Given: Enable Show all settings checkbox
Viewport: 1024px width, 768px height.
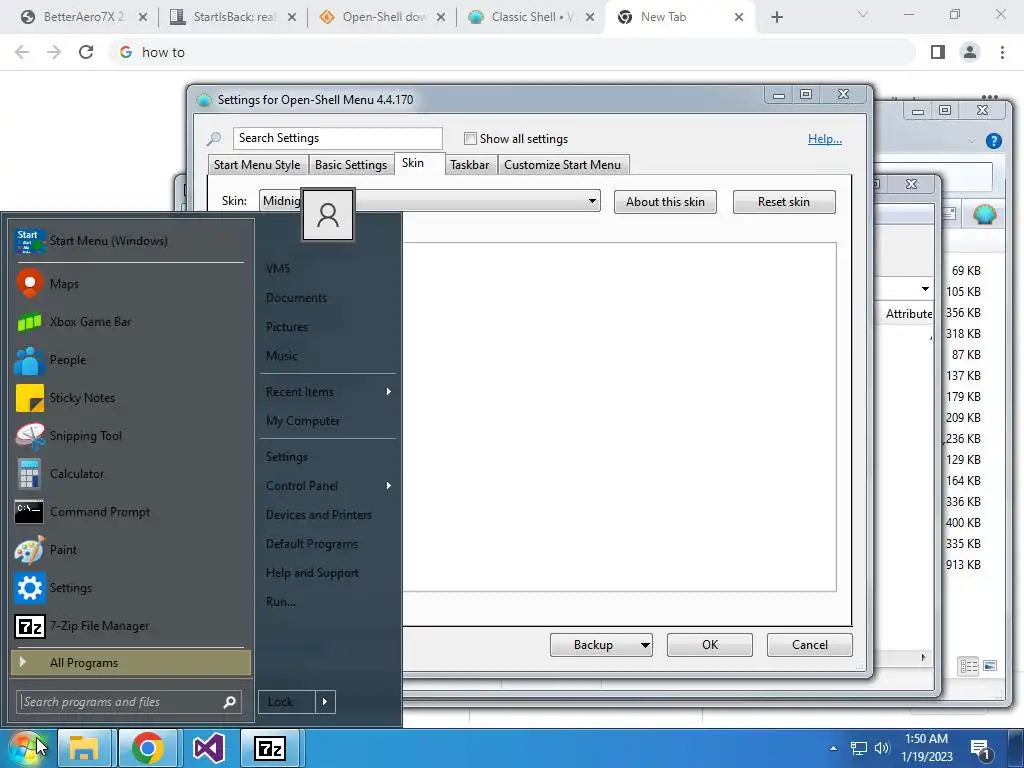Looking at the screenshot, I should [470, 138].
